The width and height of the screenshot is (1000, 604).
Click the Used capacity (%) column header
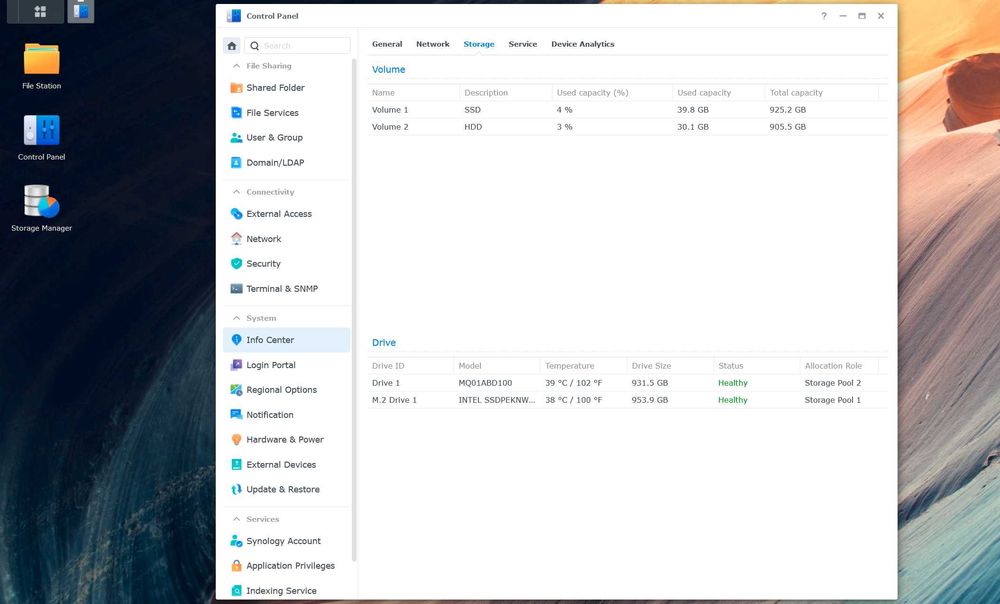point(592,92)
